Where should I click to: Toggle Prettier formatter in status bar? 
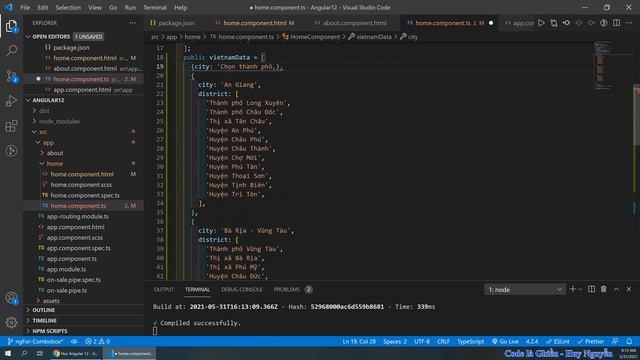click(x=591, y=341)
